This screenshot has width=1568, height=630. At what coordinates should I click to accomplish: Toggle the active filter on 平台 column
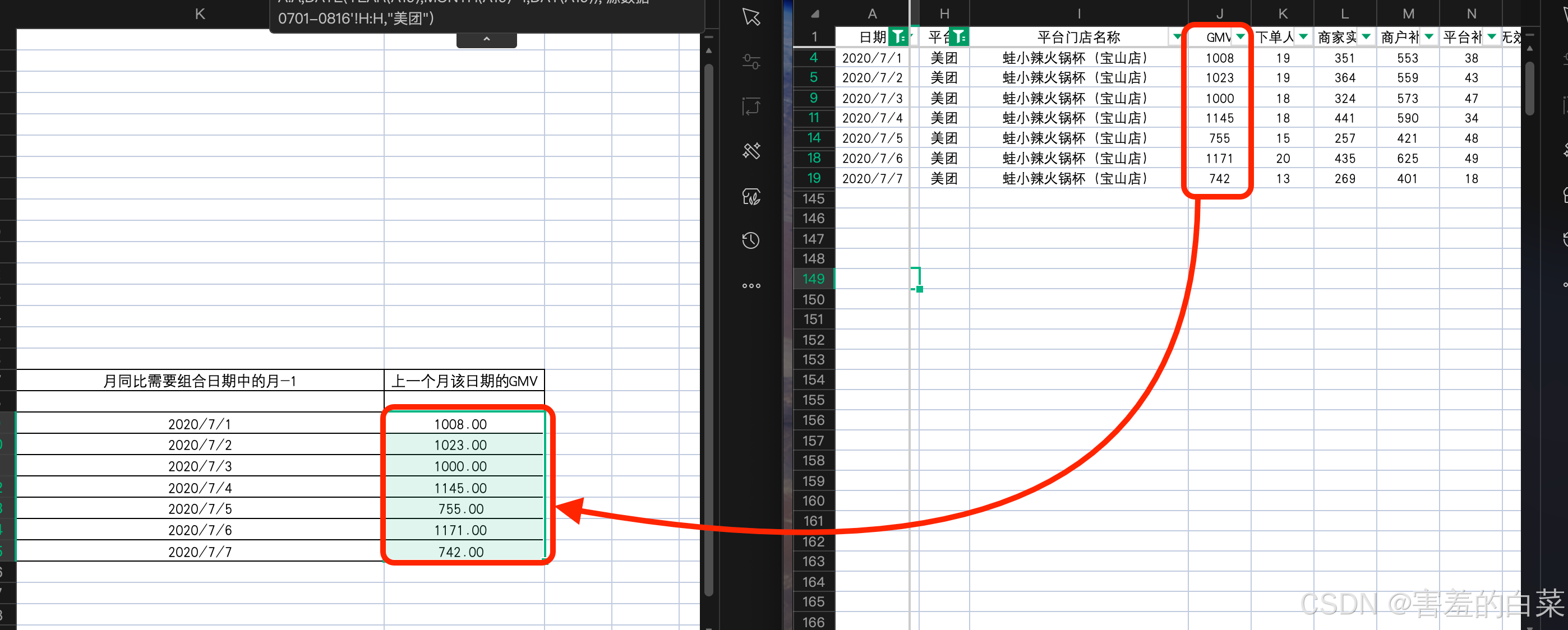[x=959, y=37]
